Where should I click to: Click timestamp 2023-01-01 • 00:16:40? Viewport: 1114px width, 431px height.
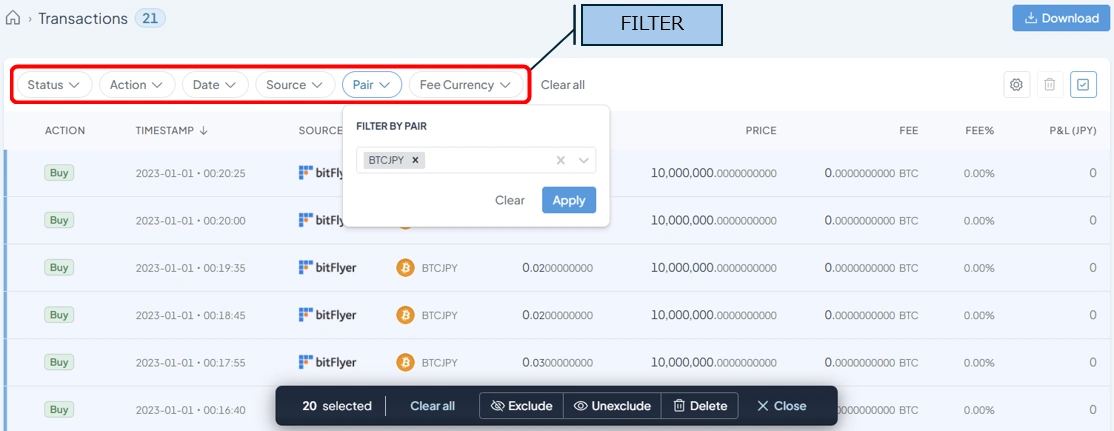point(190,410)
